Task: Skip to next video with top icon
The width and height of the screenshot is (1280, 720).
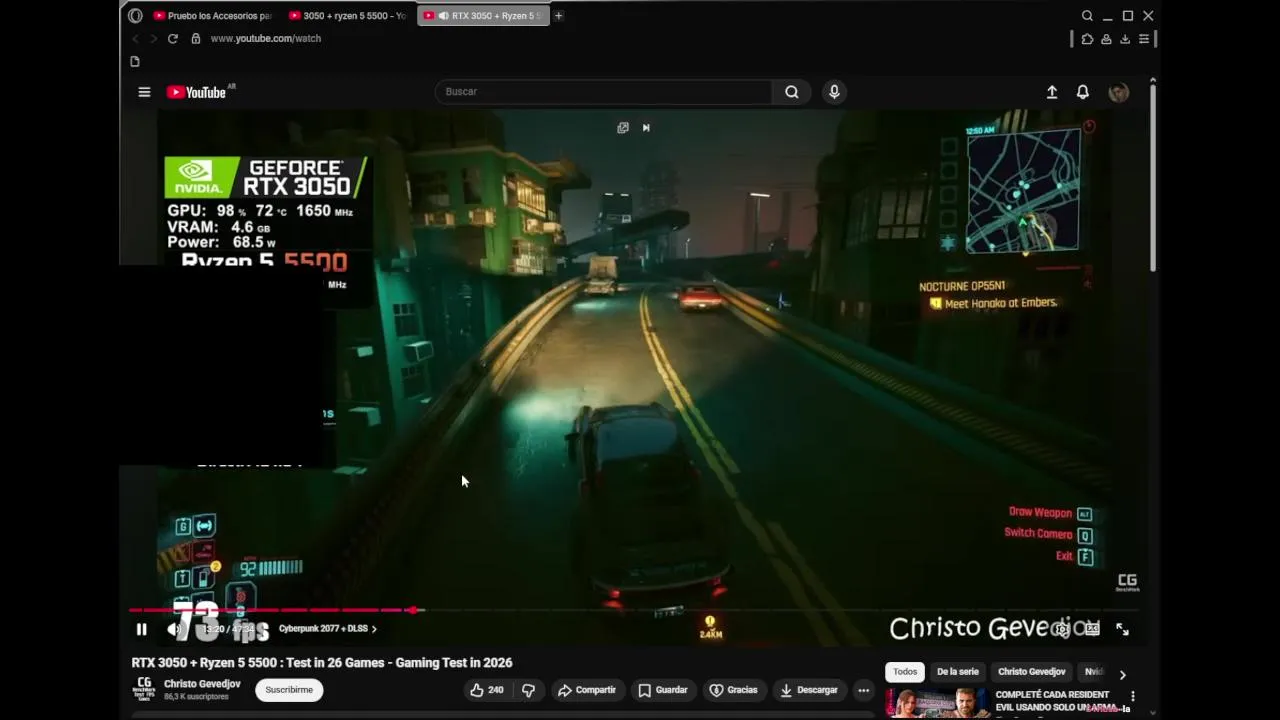Action: 646,128
